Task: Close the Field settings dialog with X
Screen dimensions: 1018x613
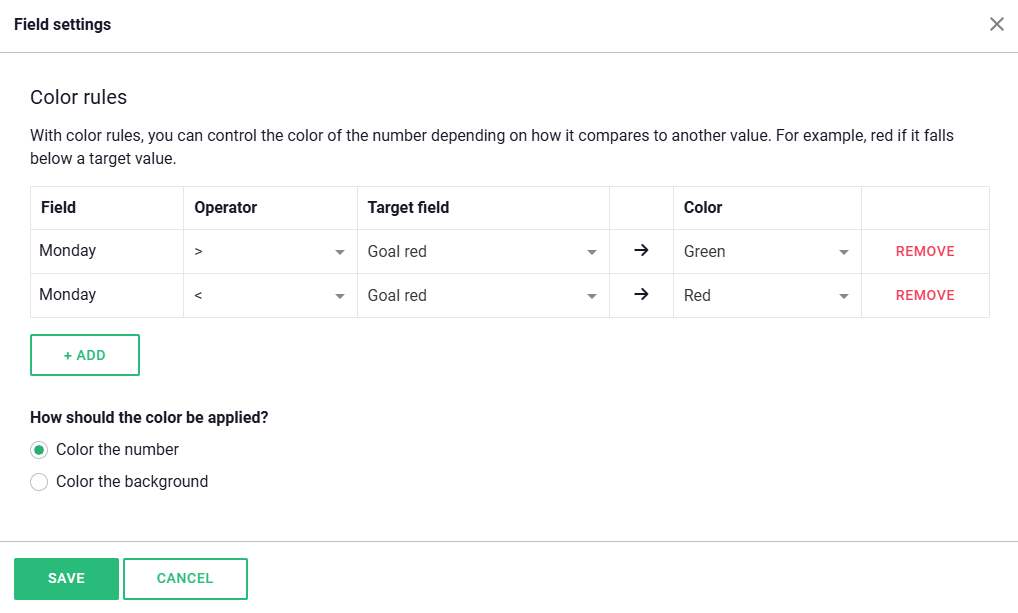Action: pos(996,24)
